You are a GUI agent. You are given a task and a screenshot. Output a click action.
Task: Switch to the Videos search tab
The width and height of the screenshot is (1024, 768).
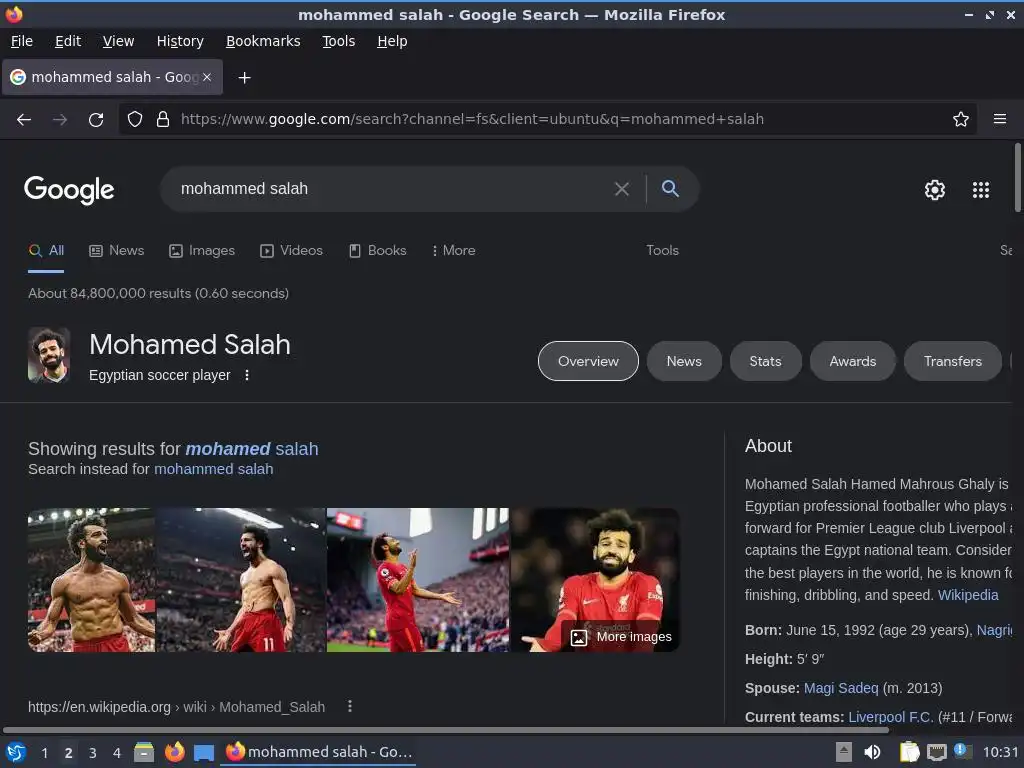click(x=291, y=251)
